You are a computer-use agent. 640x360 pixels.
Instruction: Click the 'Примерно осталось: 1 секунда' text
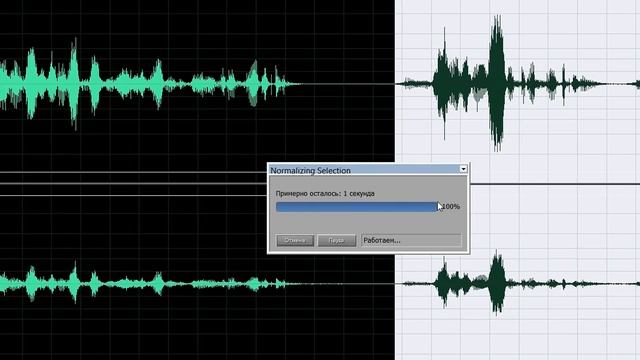point(325,193)
